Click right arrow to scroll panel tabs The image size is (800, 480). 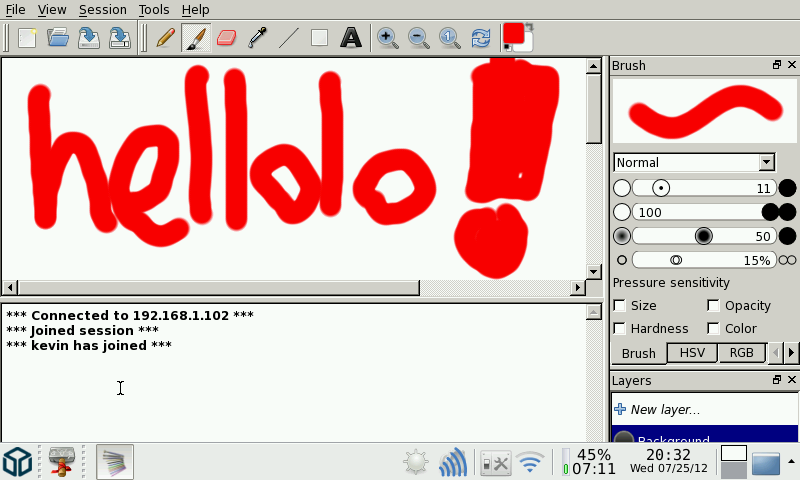(791, 353)
